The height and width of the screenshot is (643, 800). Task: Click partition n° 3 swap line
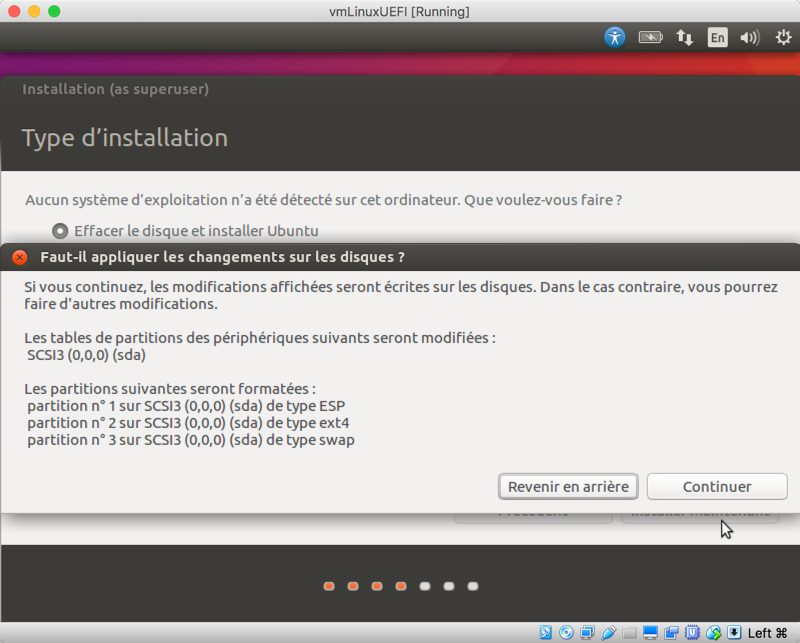(x=191, y=440)
